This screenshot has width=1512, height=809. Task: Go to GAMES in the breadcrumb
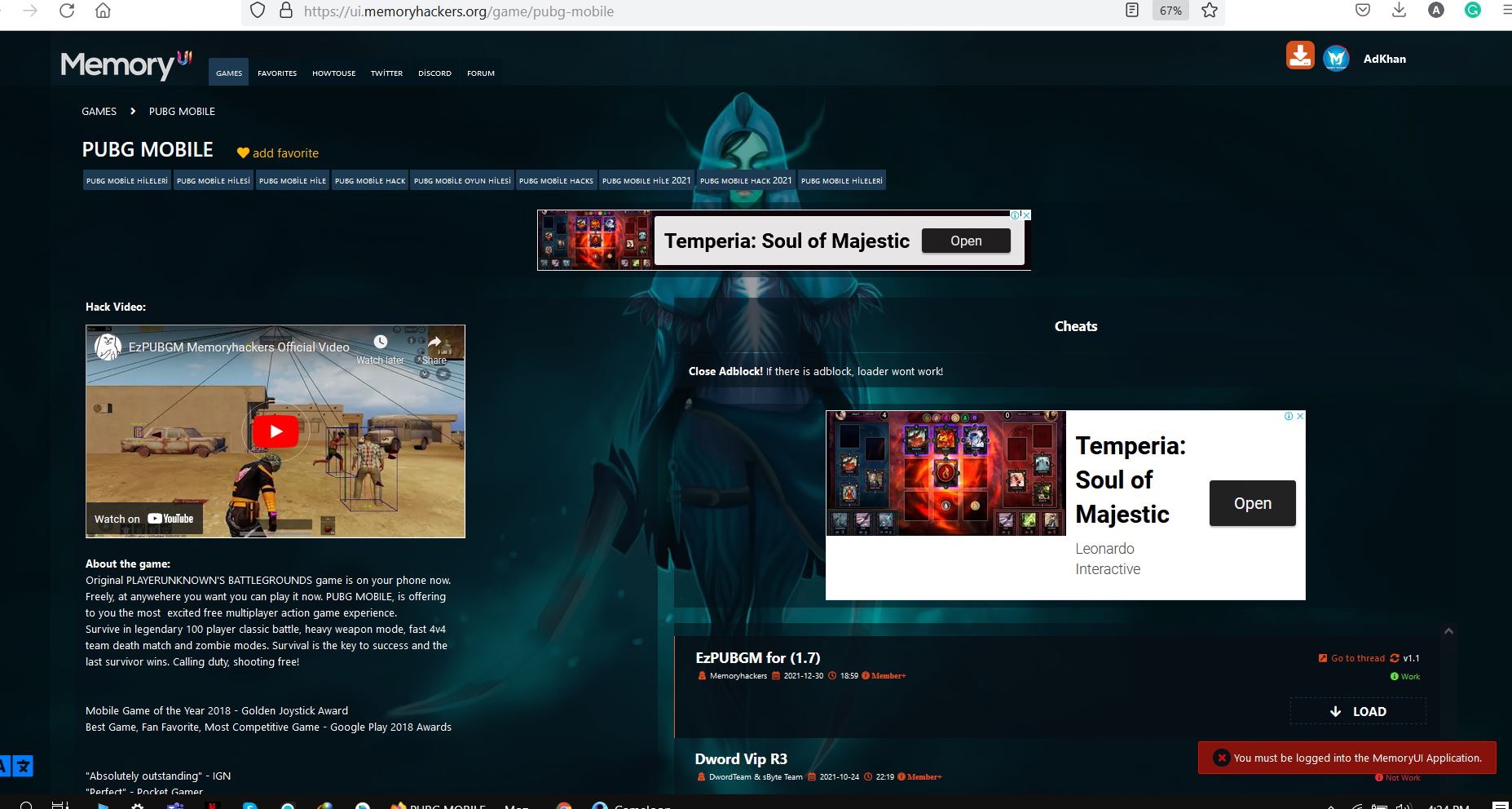[x=99, y=111]
